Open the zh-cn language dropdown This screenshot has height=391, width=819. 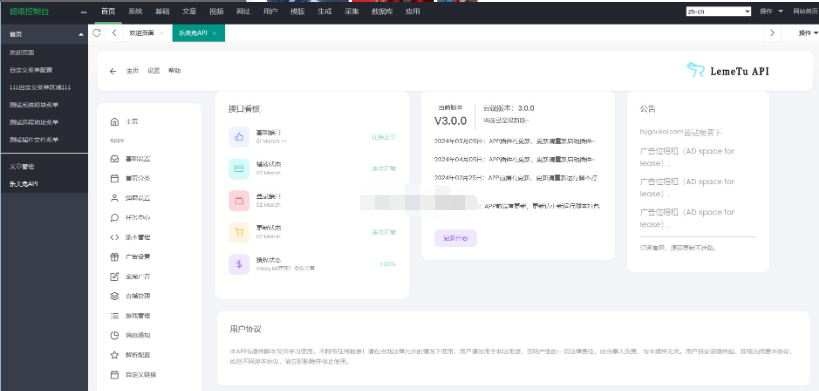[719, 11]
